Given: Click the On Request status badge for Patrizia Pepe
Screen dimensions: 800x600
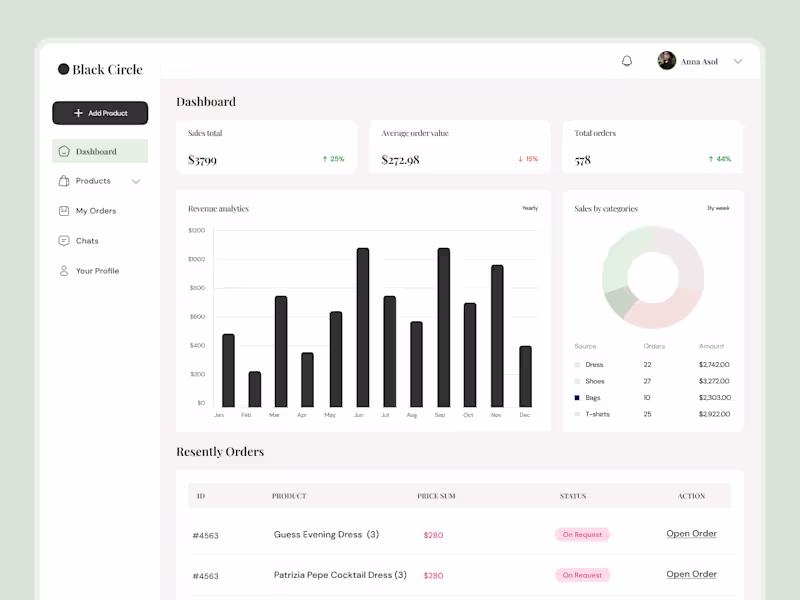Looking at the screenshot, I should (x=583, y=575).
